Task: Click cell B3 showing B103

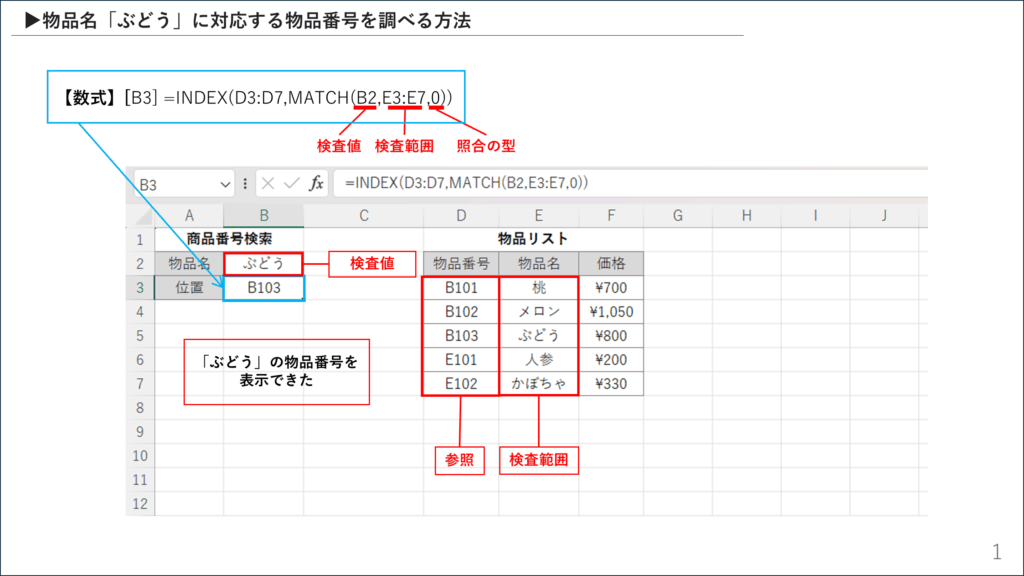Action: point(264,288)
